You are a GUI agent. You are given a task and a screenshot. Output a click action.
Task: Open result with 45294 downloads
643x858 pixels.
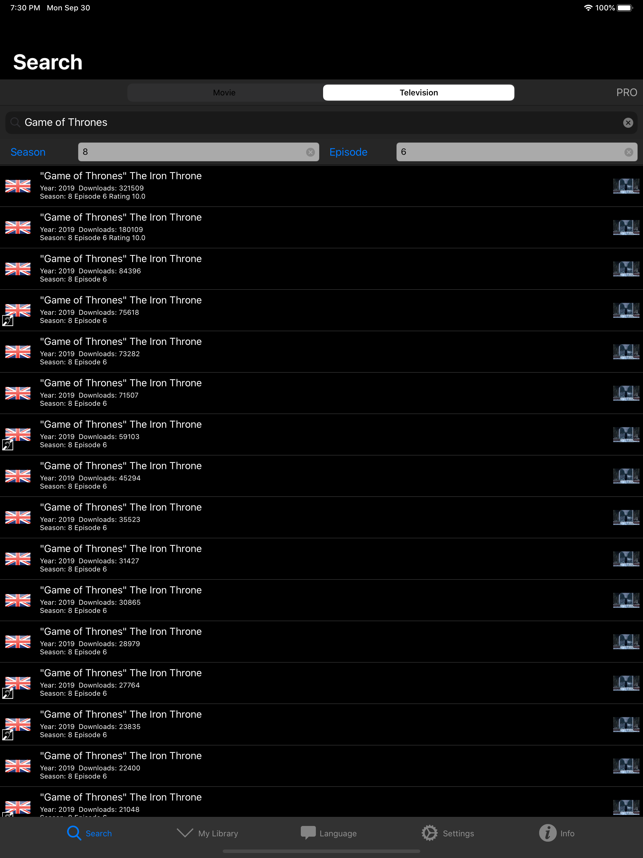[x=321, y=476]
